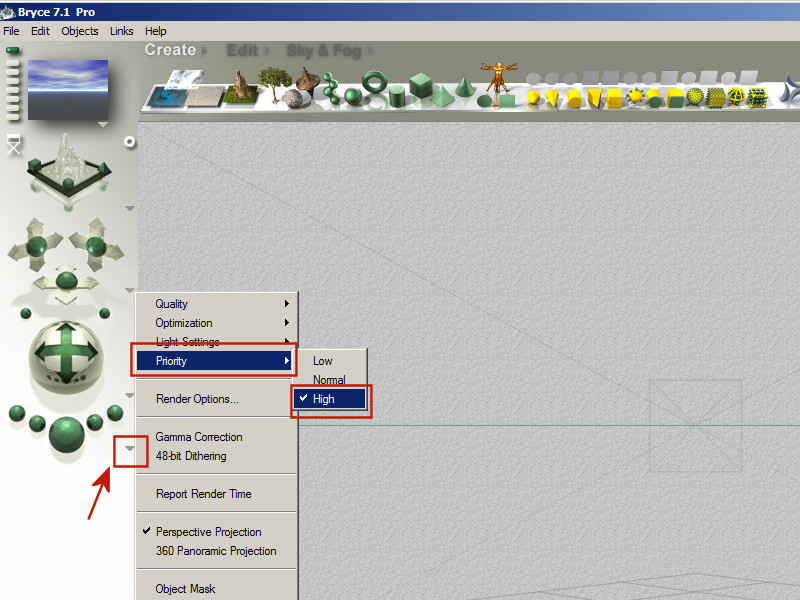Create a yellow cone spotlight
Image resolution: width=800 pixels, height=600 pixels.
(553, 97)
